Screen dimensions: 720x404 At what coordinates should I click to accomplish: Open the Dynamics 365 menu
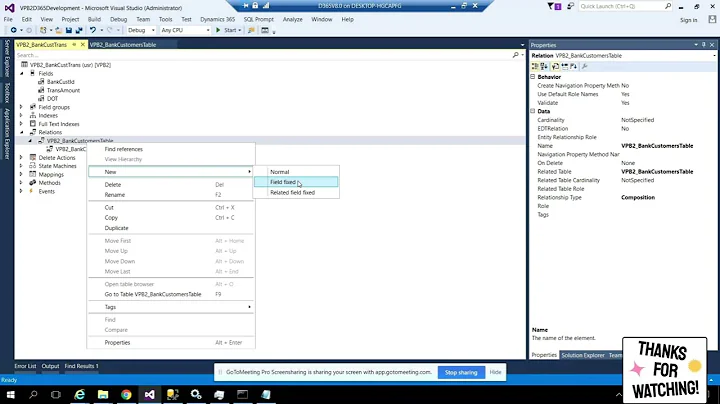(217, 19)
